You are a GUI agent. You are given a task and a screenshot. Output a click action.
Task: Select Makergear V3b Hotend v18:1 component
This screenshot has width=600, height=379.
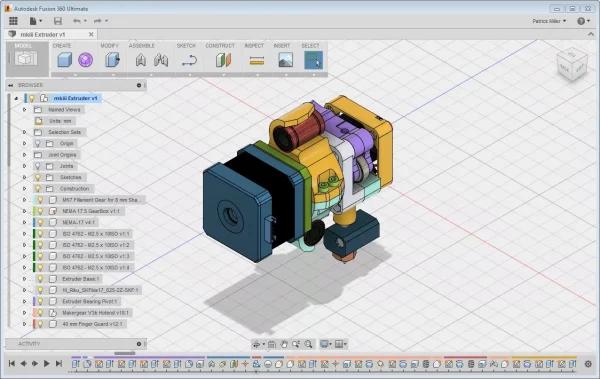coord(96,313)
